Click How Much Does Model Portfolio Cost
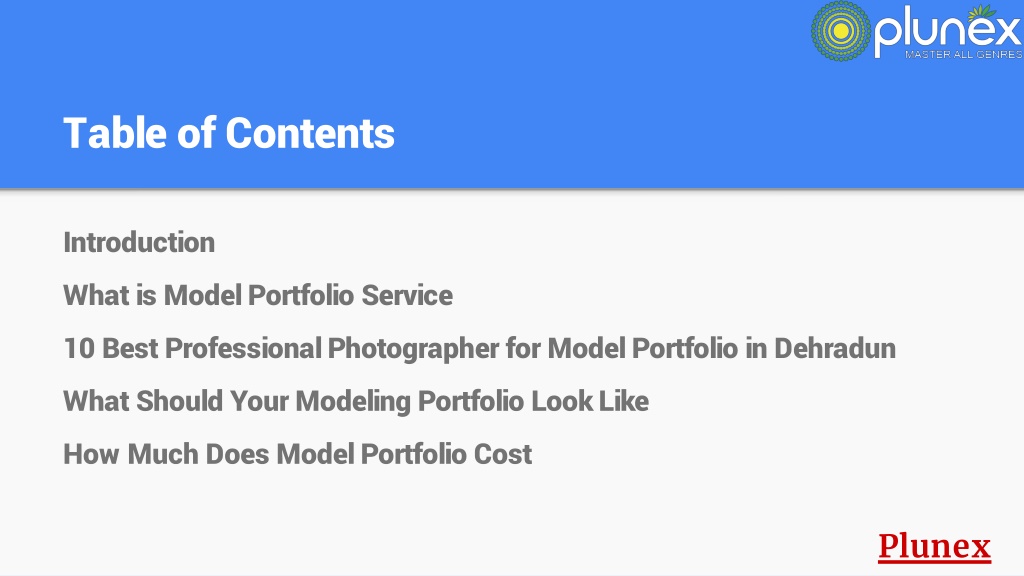The width and height of the screenshot is (1024, 576). tap(298, 454)
